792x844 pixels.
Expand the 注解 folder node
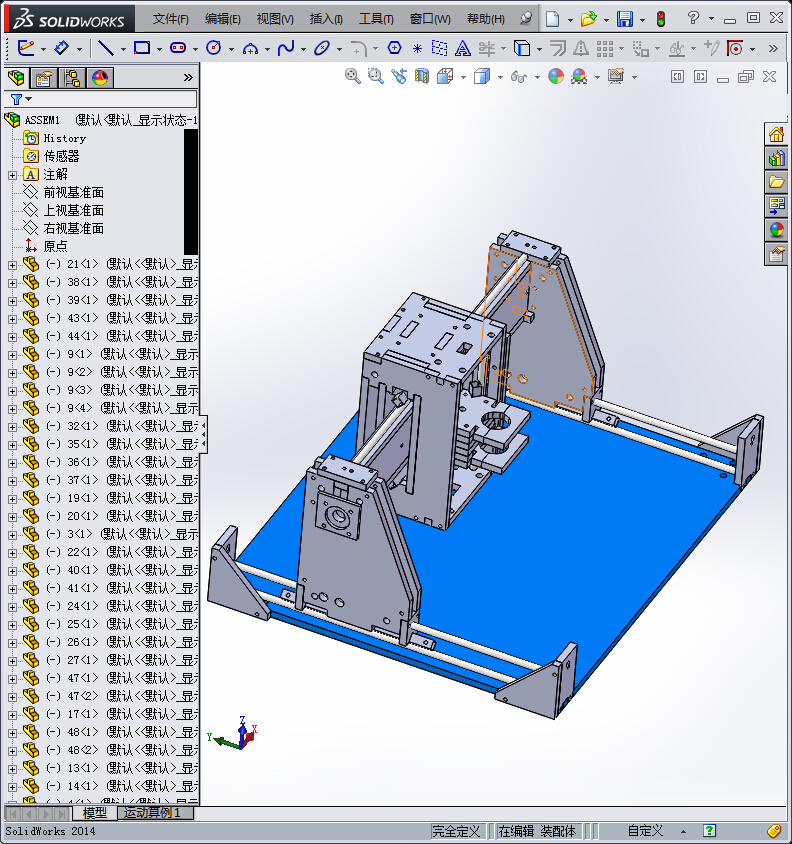(x=12, y=175)
